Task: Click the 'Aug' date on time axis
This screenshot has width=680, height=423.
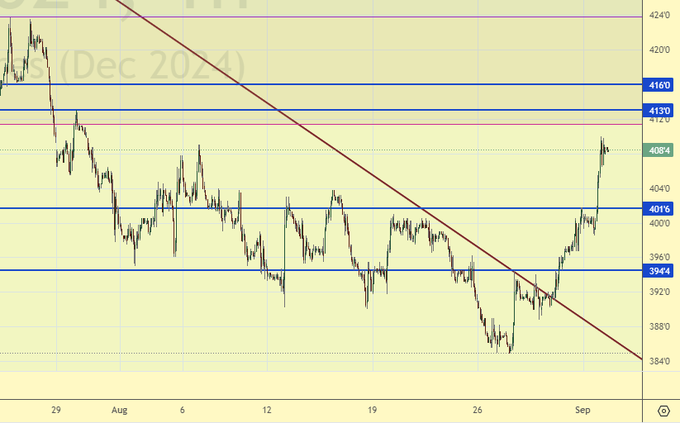Action: point(121,410)
